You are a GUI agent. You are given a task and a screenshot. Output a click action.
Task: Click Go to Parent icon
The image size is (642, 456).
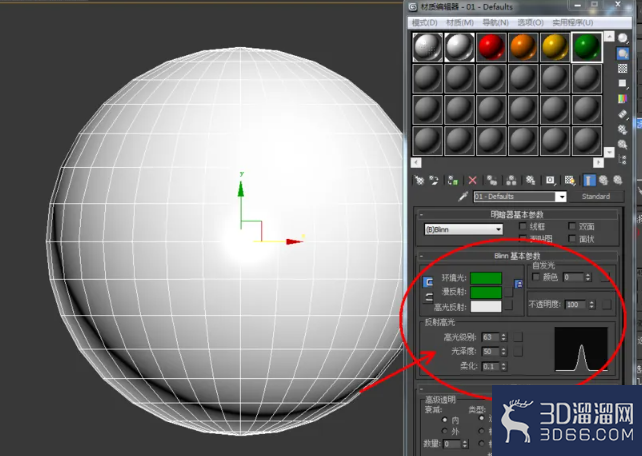click(604, 180)
